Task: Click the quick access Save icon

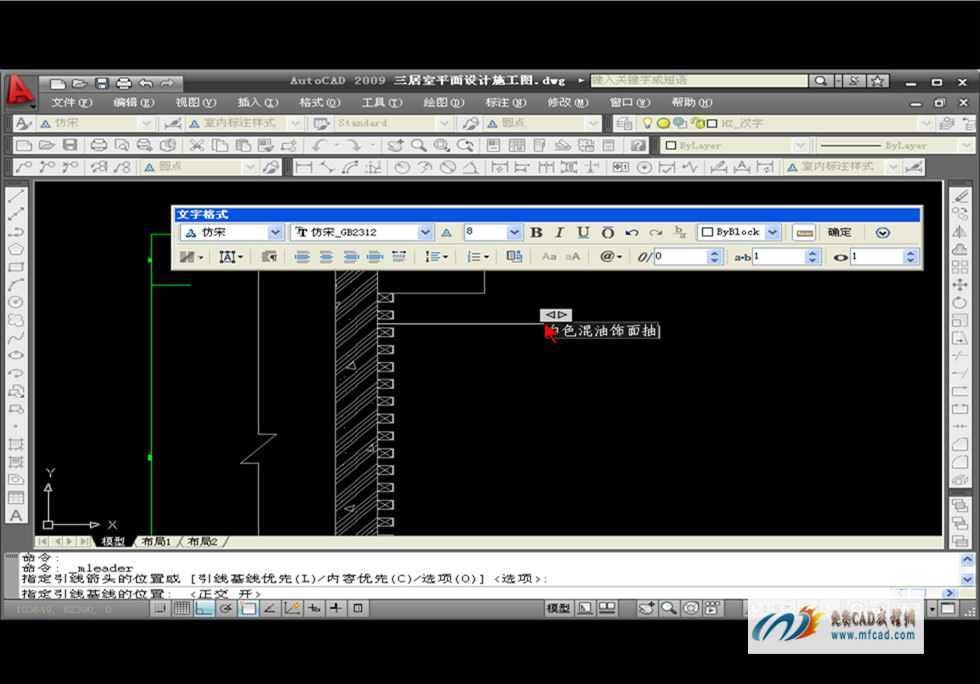Action: click(x=101, y=83)
